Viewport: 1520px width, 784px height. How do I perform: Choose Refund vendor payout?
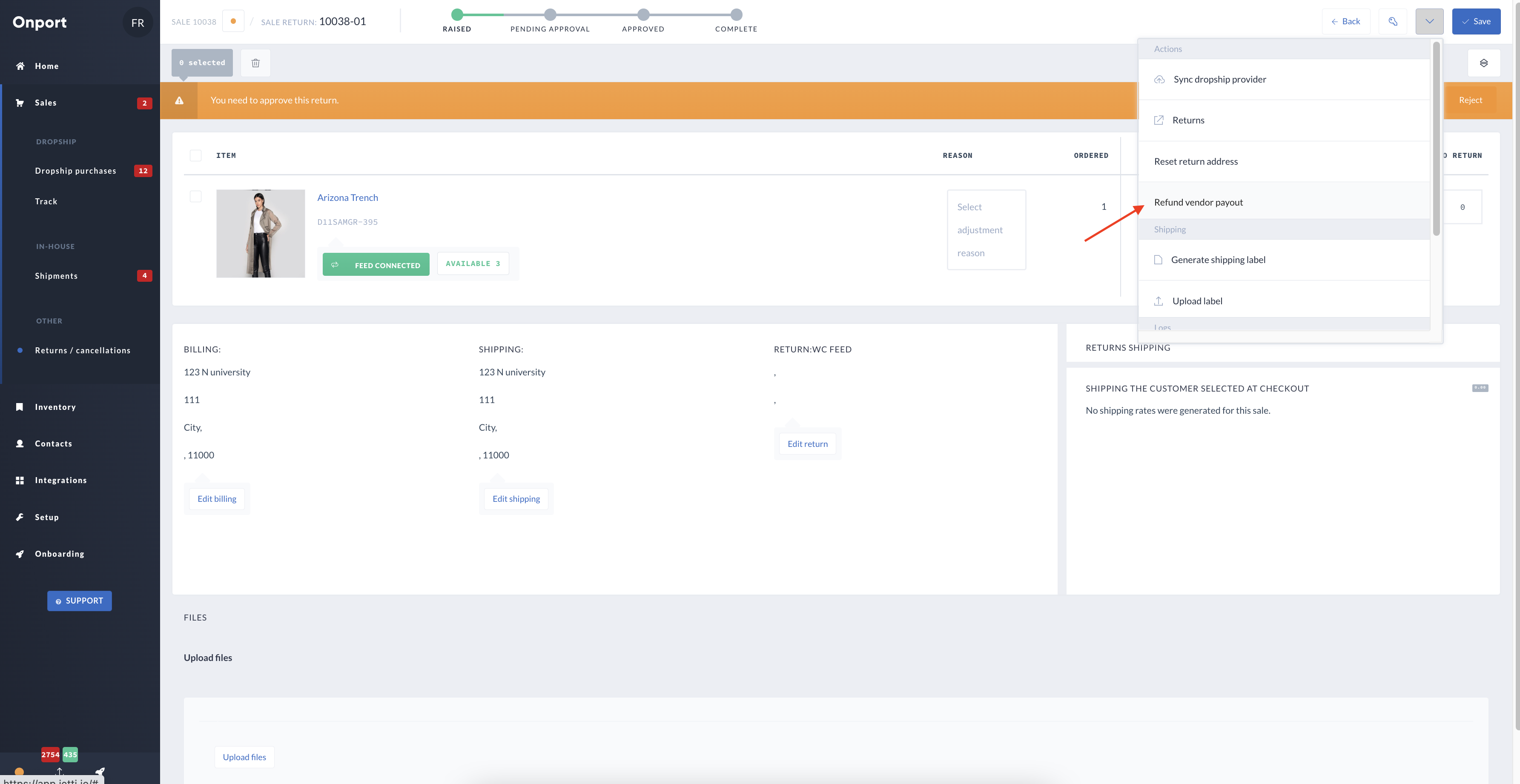point(1284,202)
